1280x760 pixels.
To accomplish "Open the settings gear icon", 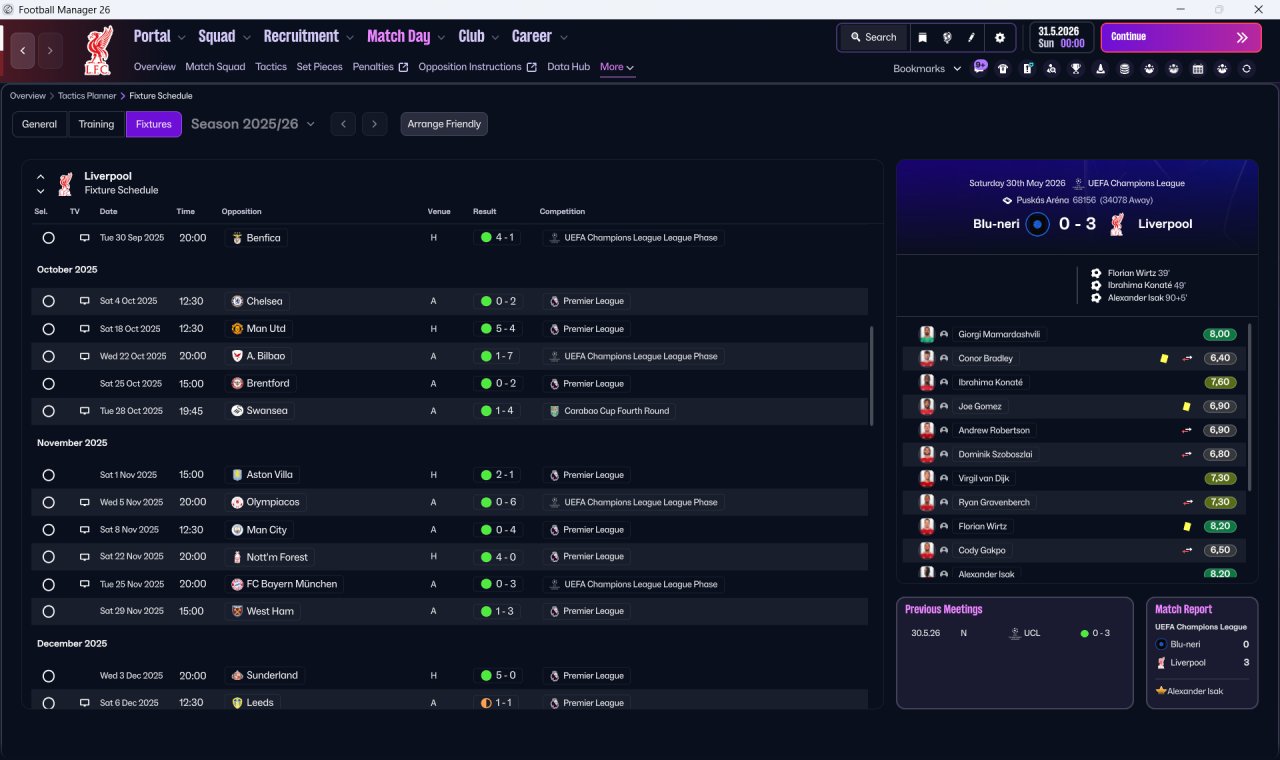I will (999, 37).
